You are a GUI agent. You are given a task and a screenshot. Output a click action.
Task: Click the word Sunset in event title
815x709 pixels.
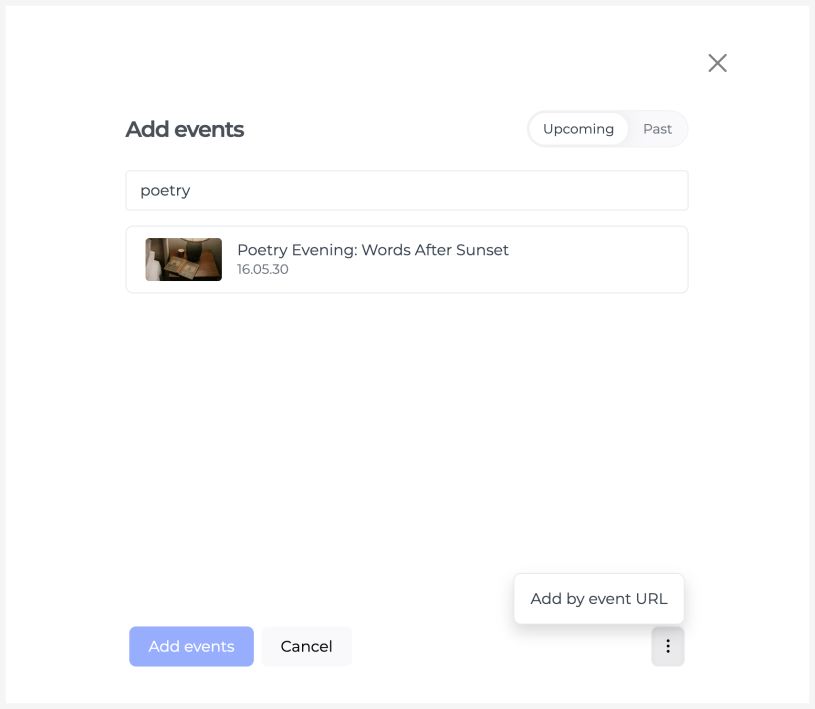tap(482, 250)
